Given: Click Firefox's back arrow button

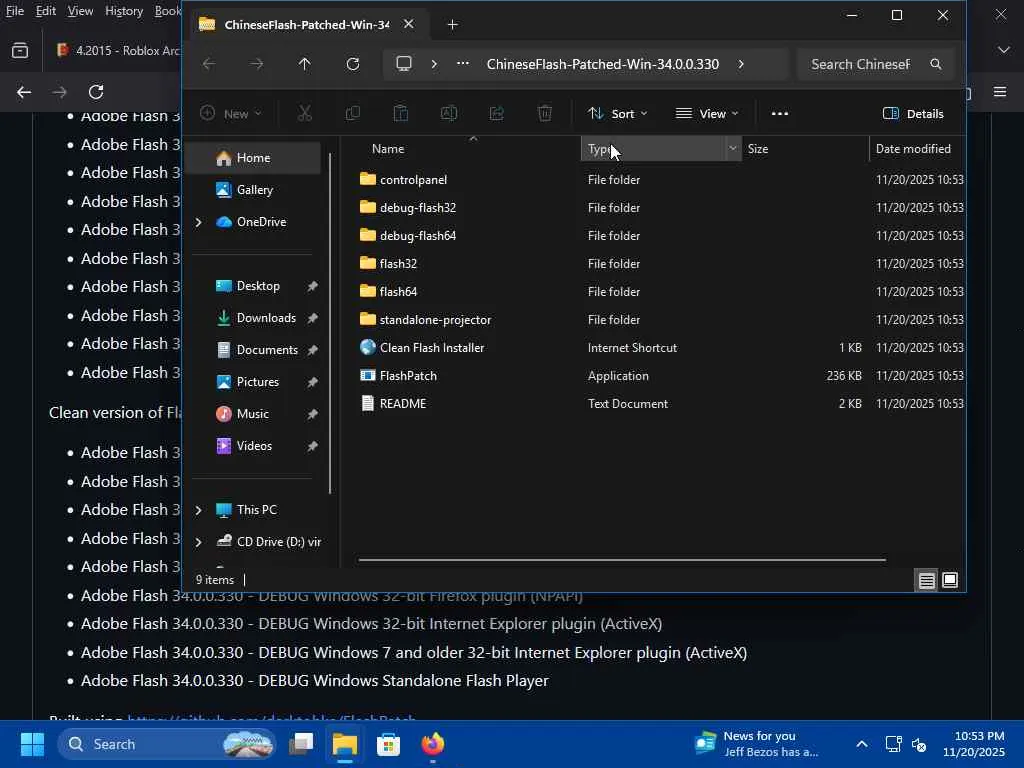Looking at the screenshot, I should point(24,92).
